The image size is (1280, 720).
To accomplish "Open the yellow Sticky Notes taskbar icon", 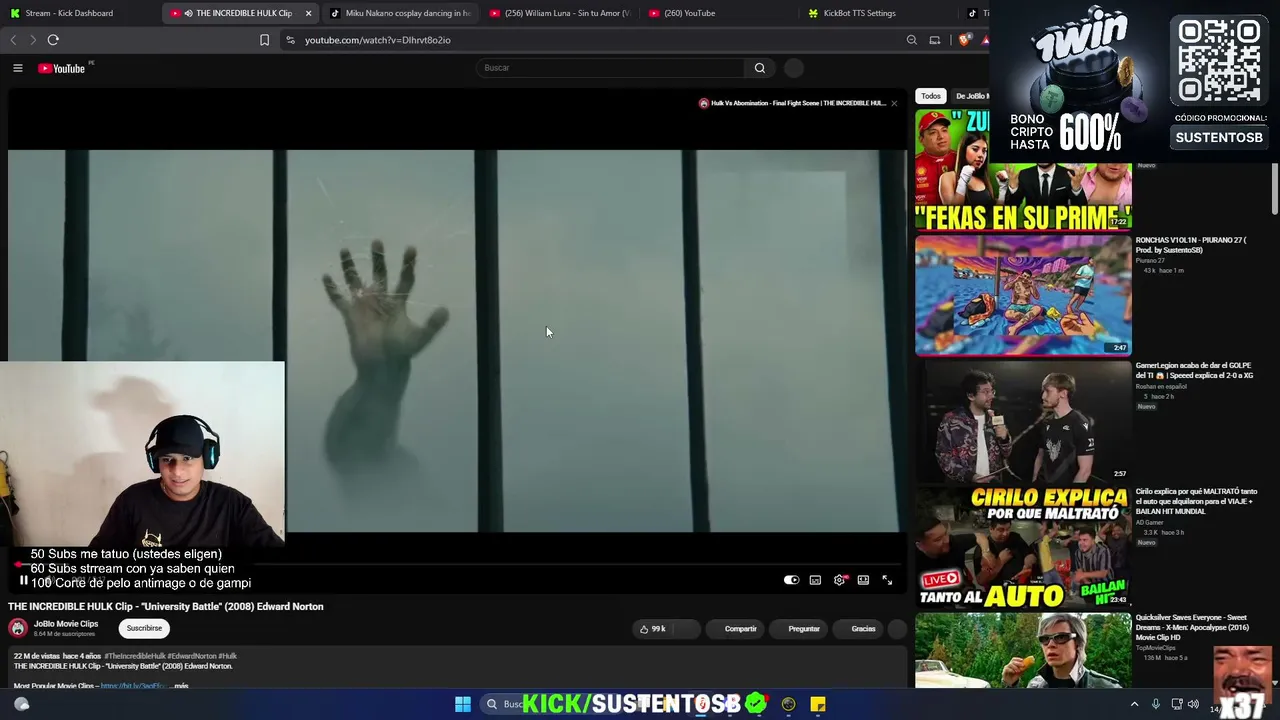I will pyautogui.click(x=818, y=704).
